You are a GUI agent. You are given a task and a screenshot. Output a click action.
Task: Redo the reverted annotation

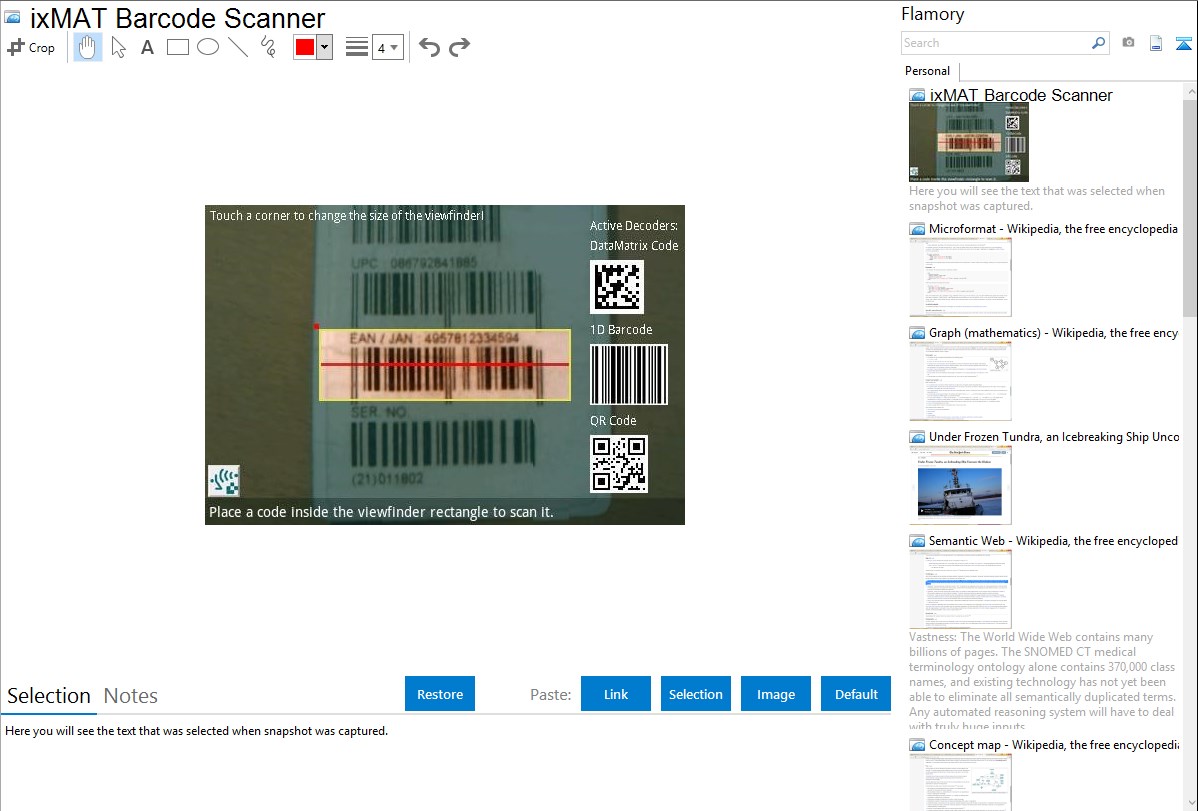pyautogui.click(x=460, y=47)
